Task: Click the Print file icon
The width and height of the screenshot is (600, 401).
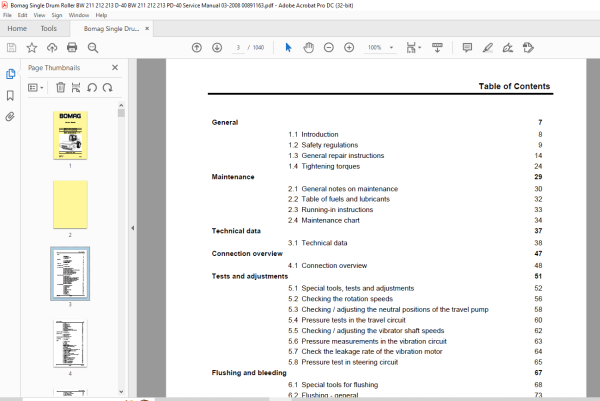Action: coord(72,47)
